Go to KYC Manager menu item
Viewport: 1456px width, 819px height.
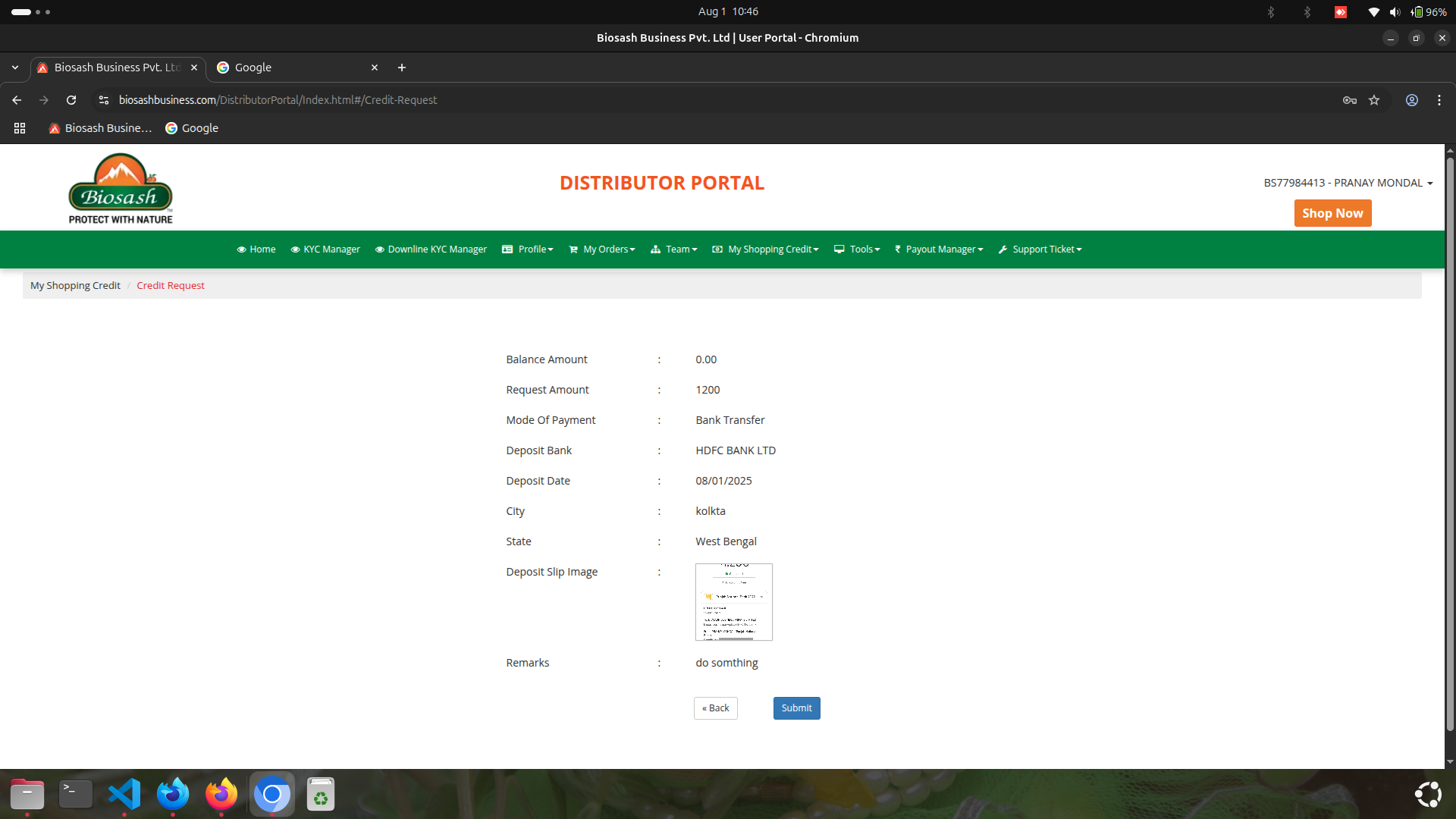click(325, 249)
